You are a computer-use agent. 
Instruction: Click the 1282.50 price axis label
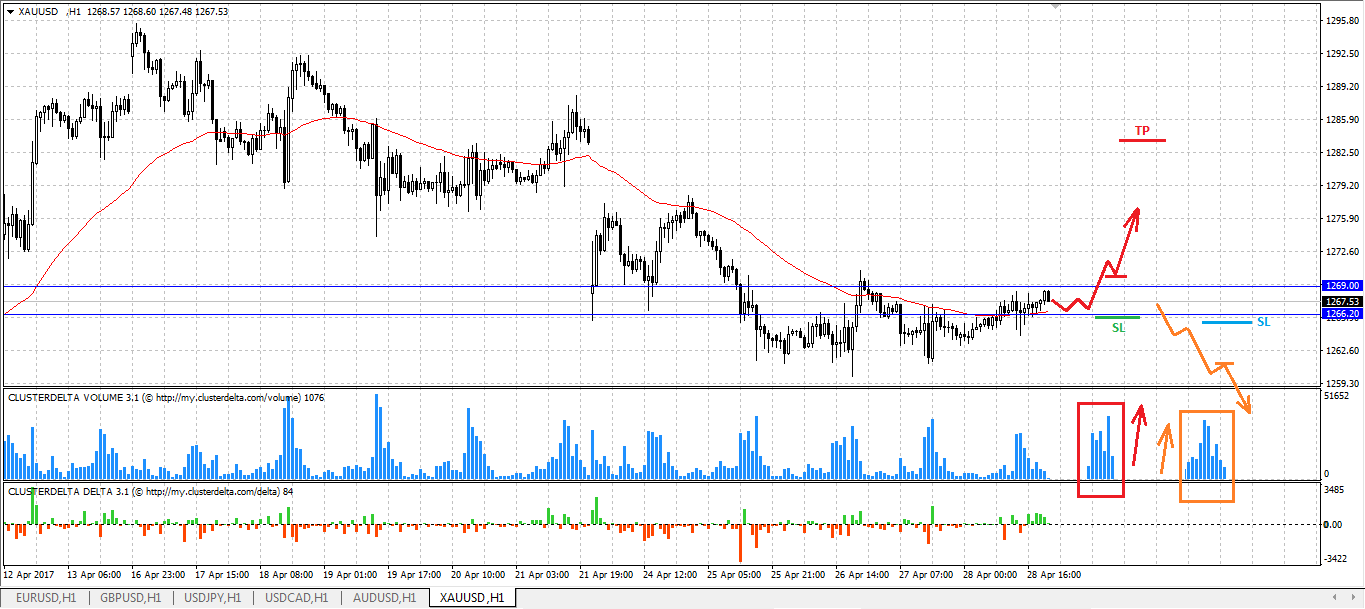[x=1342, y=152]
